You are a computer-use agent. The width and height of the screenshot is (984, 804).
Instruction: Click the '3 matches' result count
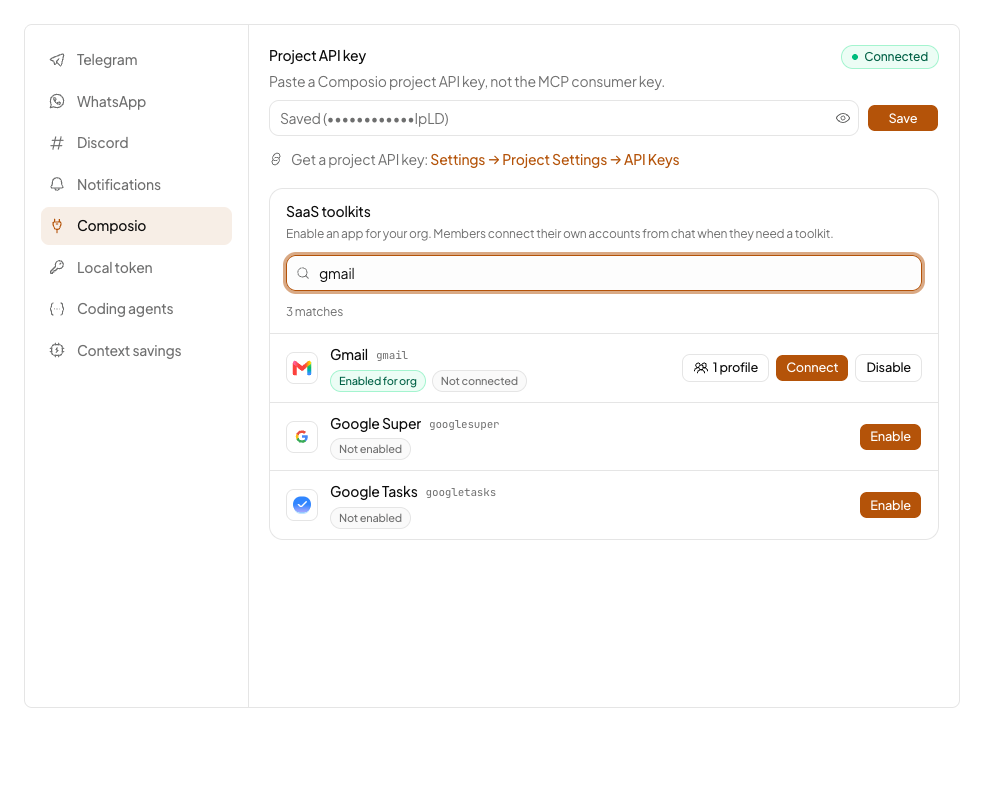(314, 312)
